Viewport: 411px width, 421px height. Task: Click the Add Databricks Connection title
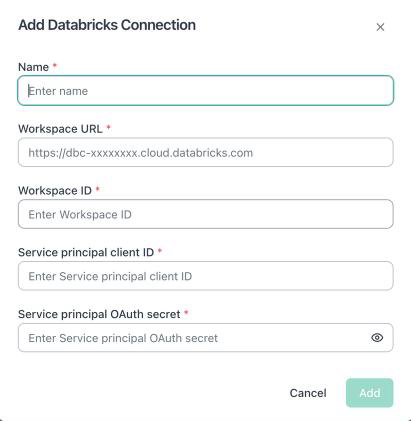pos(107,25)
